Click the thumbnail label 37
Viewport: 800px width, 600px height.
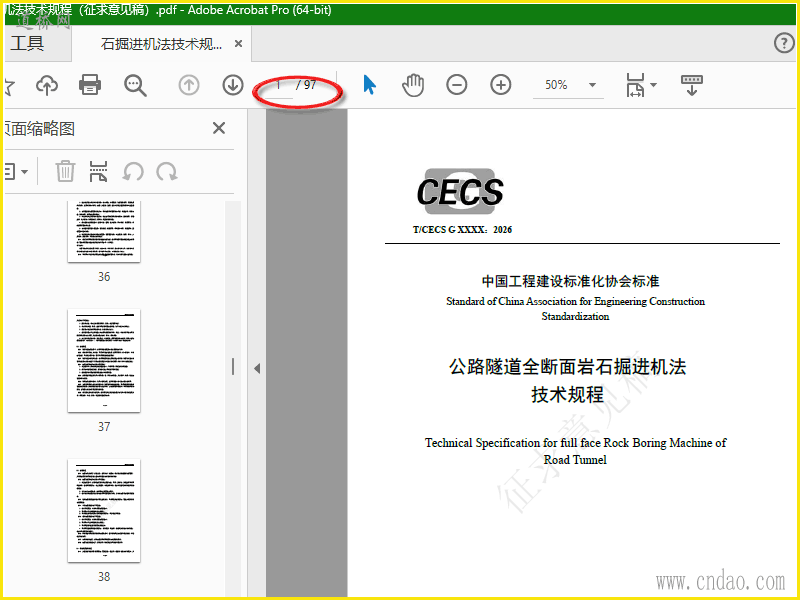(104, 427)
